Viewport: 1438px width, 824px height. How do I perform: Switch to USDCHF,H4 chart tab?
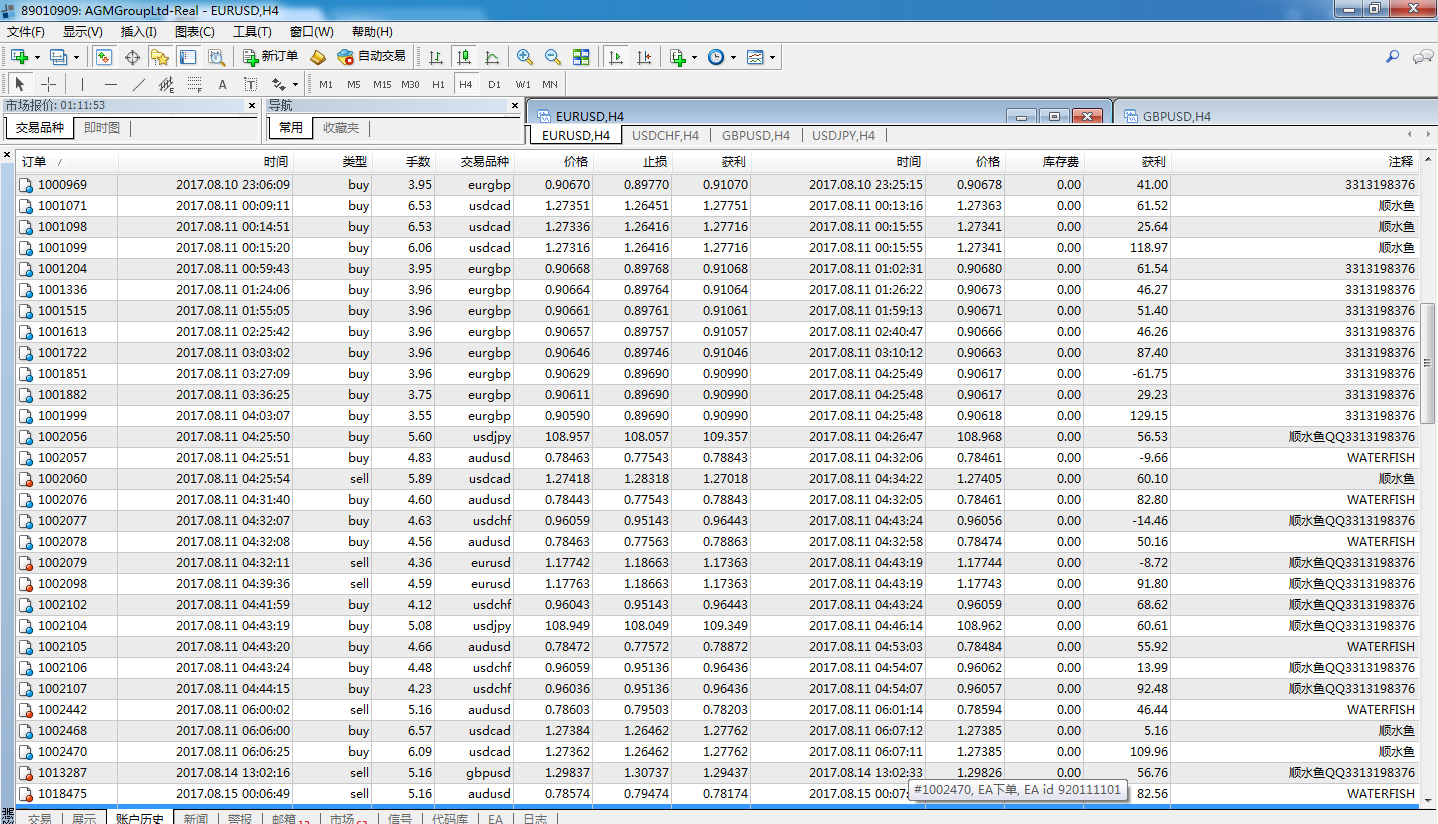pos(666,135)
